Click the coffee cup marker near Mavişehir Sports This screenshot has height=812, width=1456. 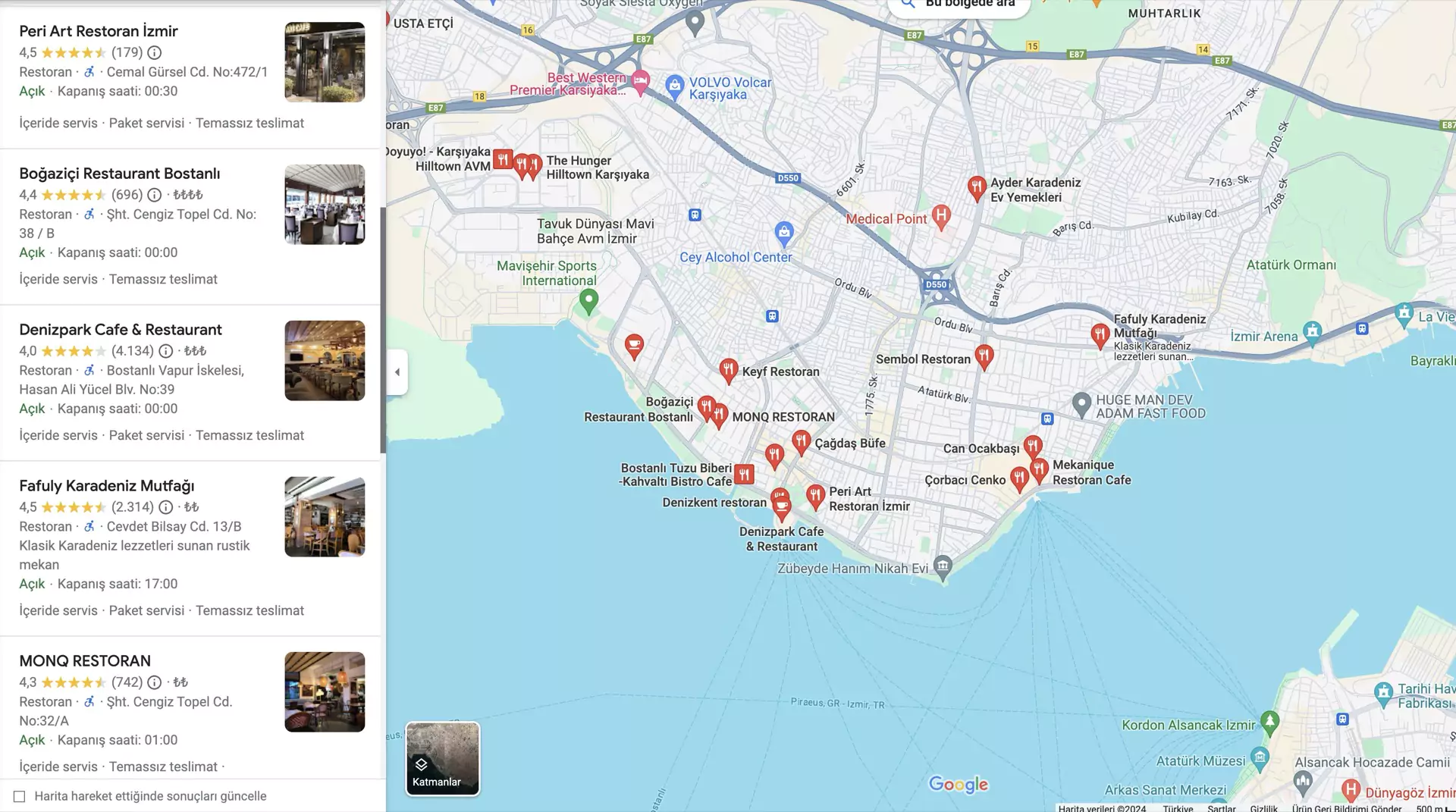point(634,346)
